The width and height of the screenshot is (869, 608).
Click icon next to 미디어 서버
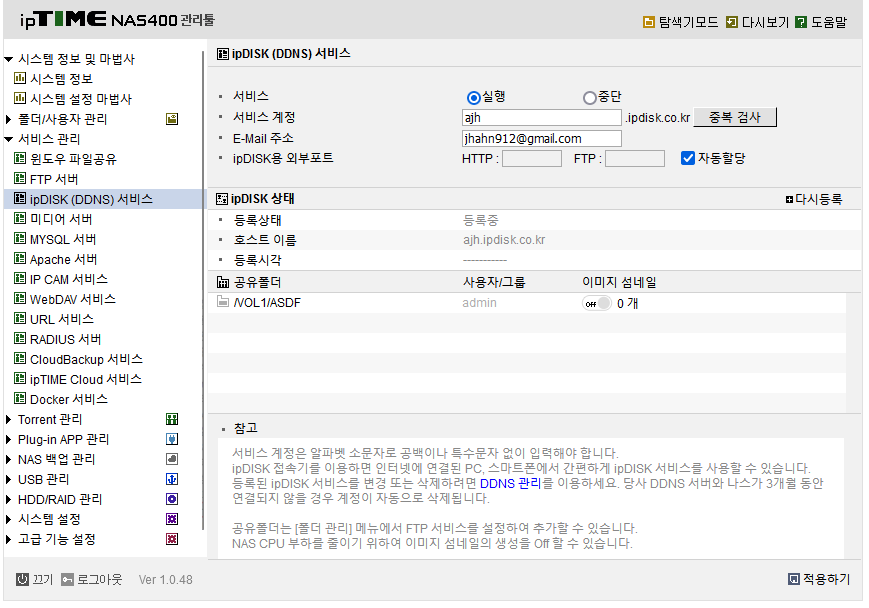[20, 218]
